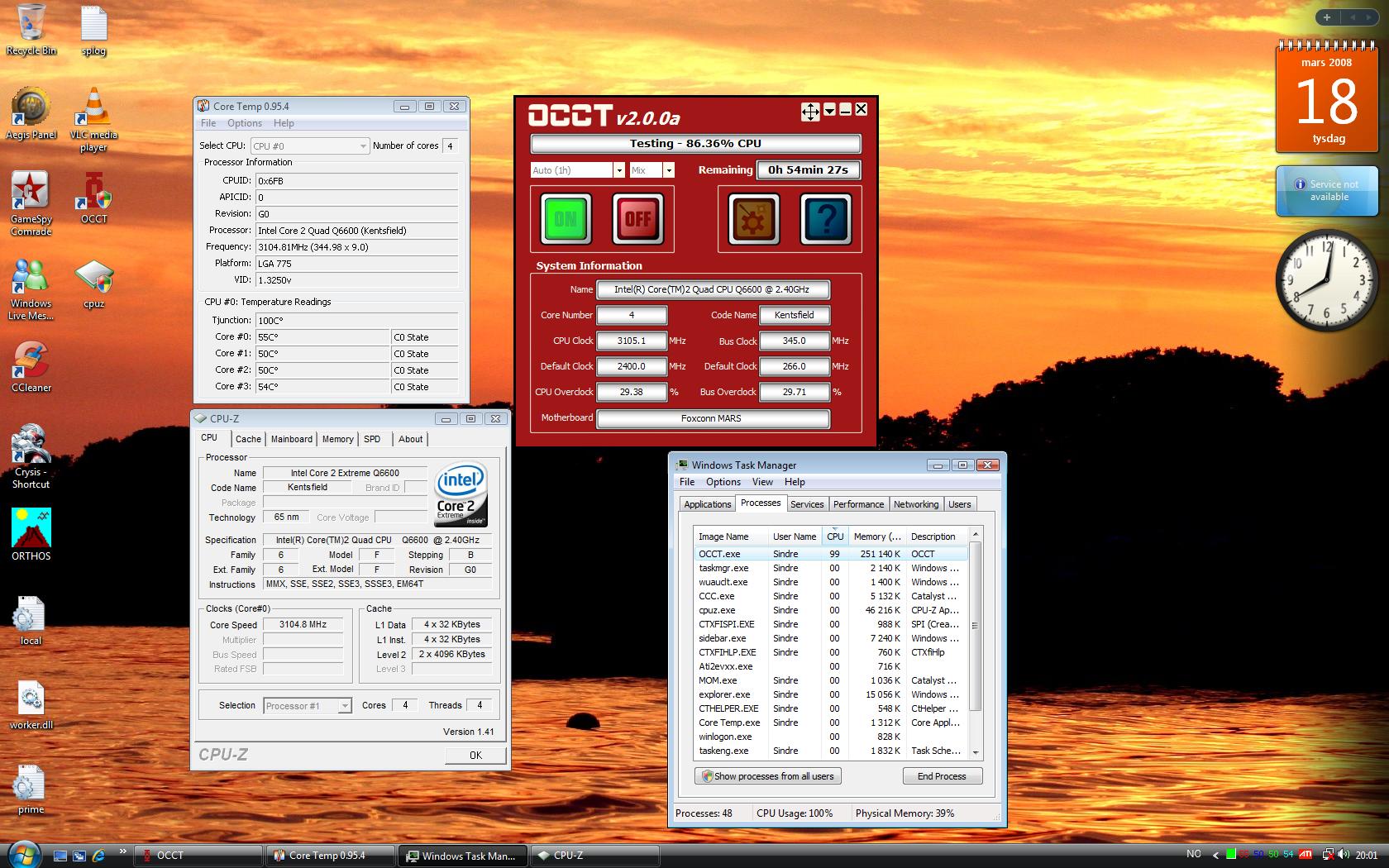The width and height of the screenshot is (1389, 868).
Task: Switch to SPD tab in CPU-Z
Action: tap(372, 439)
